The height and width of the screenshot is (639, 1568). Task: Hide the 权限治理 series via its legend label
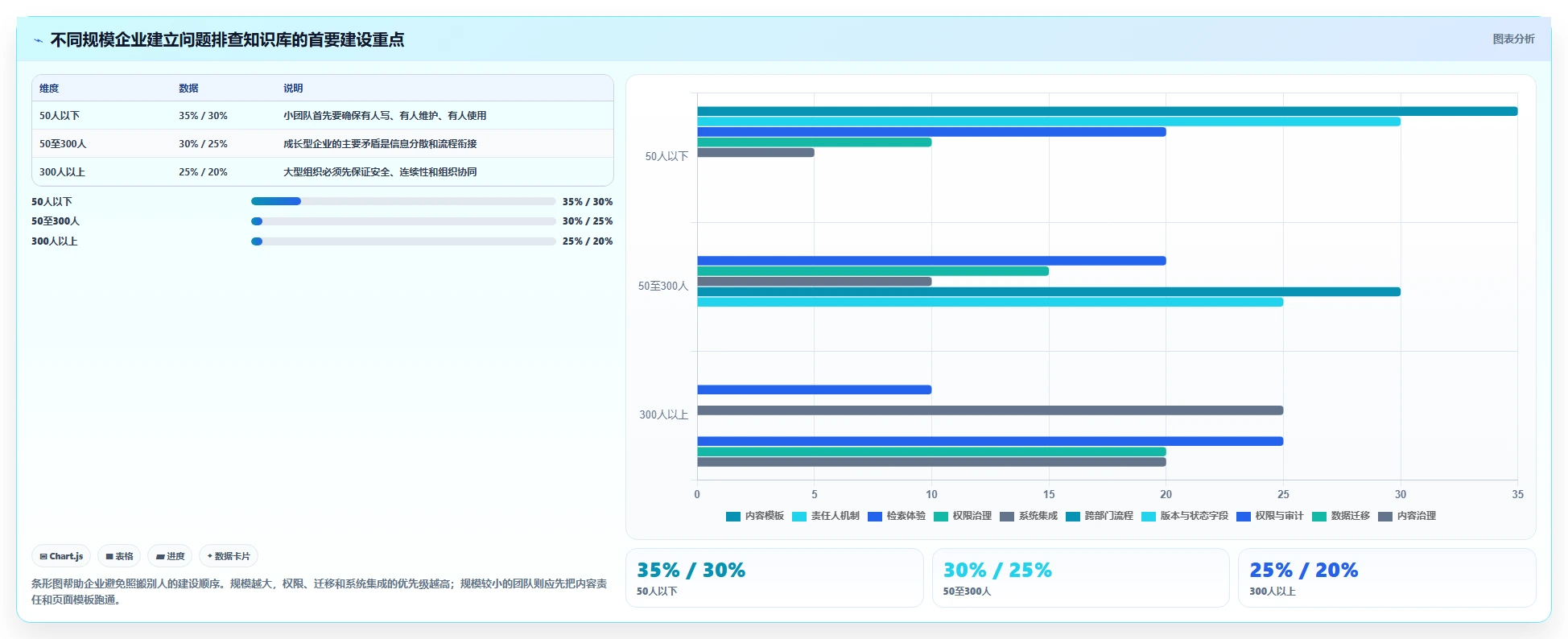(x=972, y=516)
